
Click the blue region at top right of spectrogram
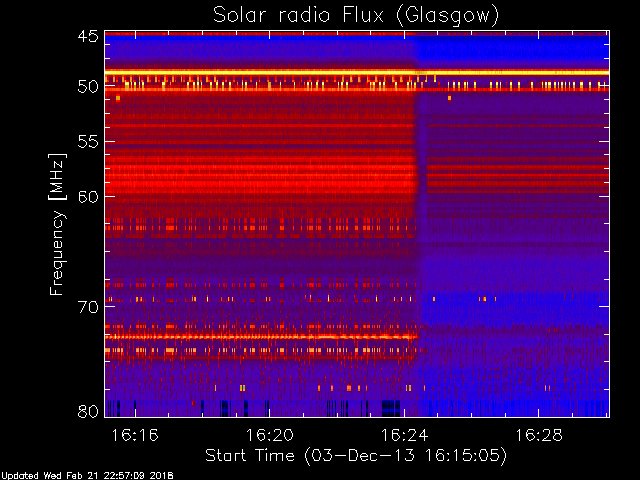(x=512, y=51)
